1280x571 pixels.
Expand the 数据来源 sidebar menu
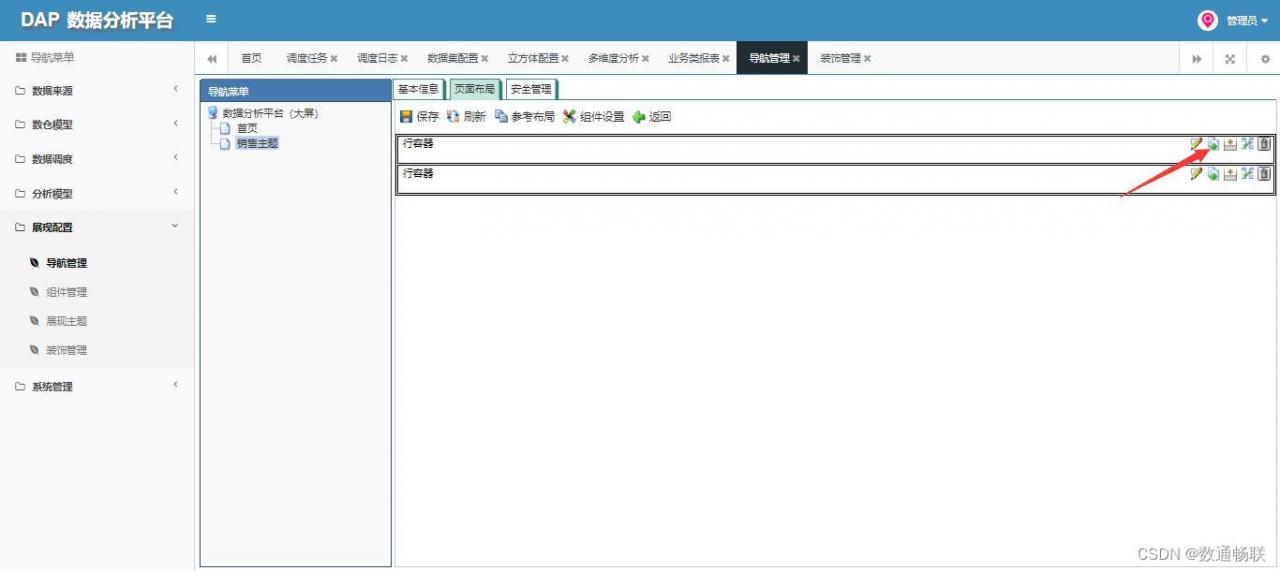point(97,90)
